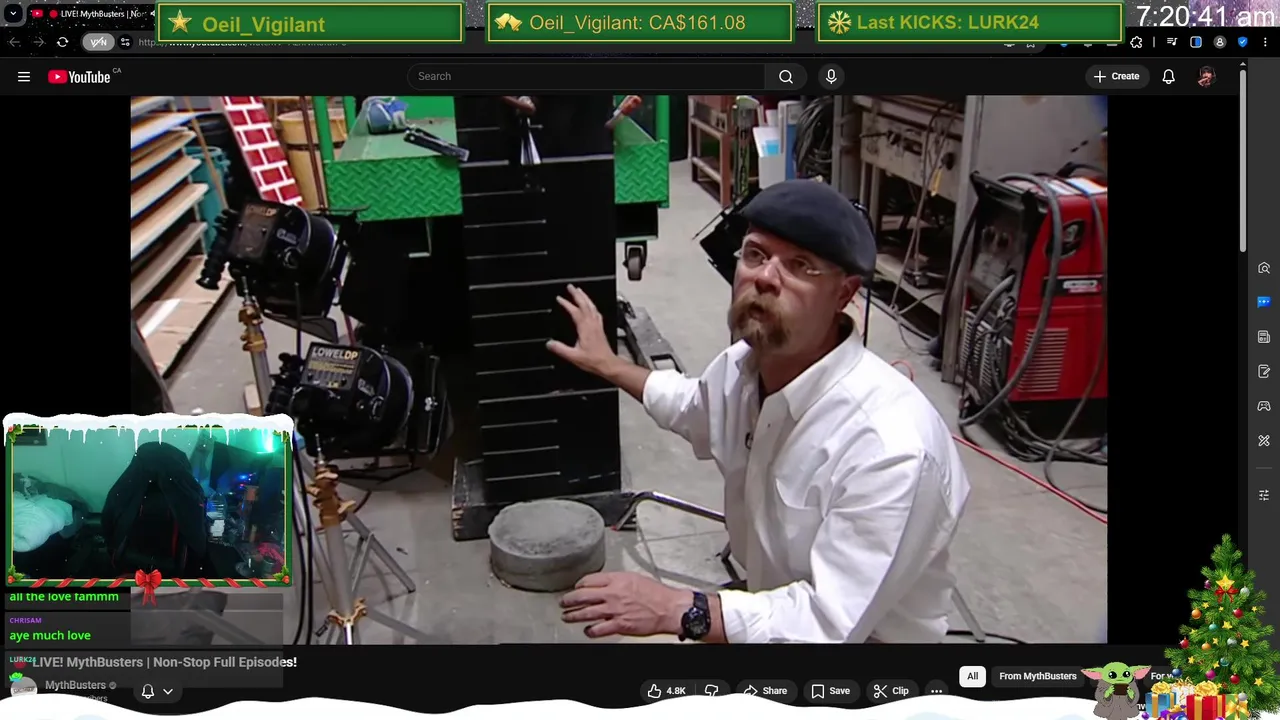
Task: Open the crossed tools icon in the sidebar
Action: click(1264, 440)
